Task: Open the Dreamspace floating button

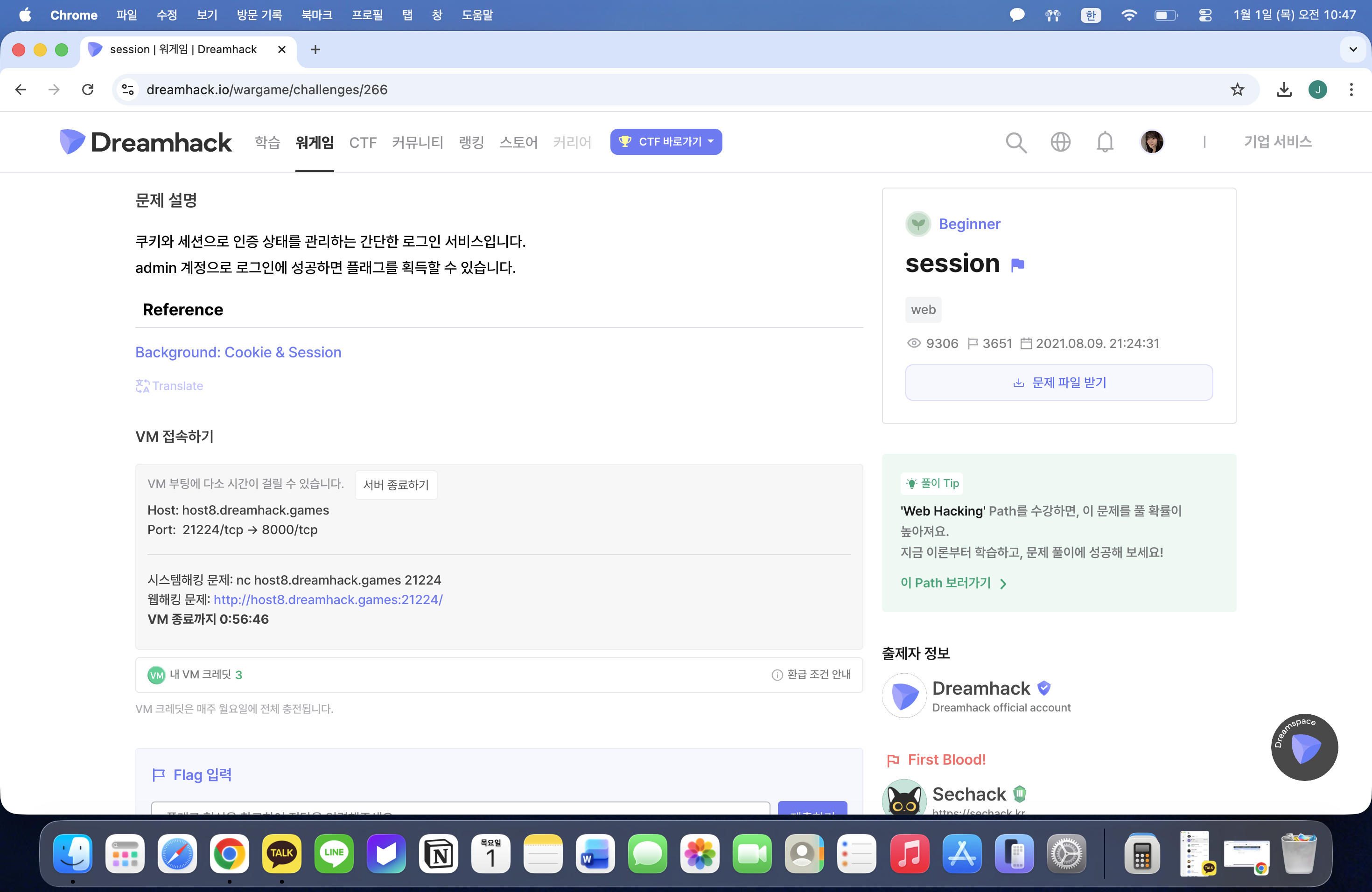Action: tap(1304, 747)
